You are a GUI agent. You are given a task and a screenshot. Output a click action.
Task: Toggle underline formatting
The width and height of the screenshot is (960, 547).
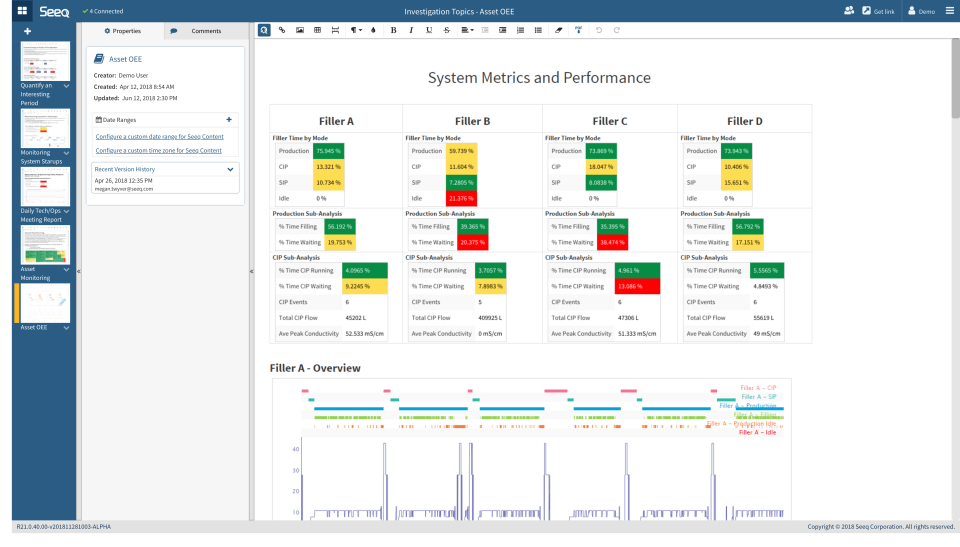click(x=429, y=30)
